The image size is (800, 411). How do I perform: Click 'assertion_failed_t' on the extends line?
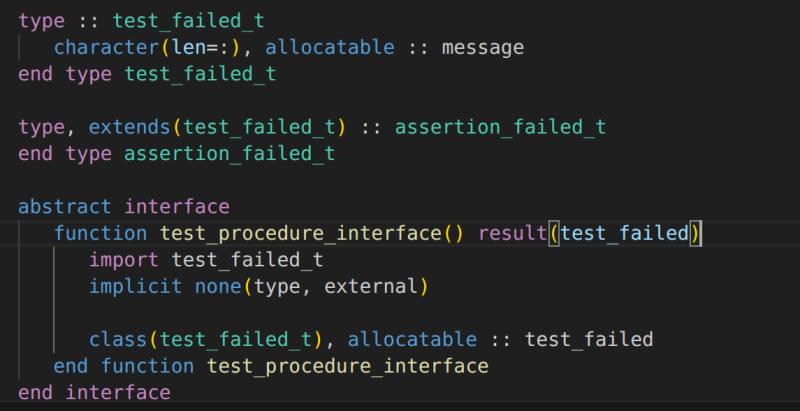500,127
